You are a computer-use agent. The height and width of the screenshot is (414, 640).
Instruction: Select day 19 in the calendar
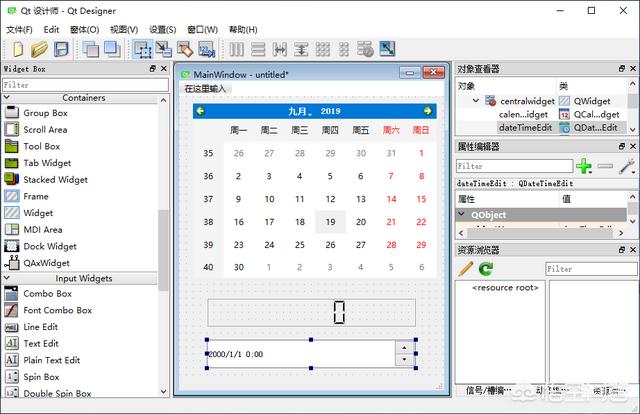point(330,222)
